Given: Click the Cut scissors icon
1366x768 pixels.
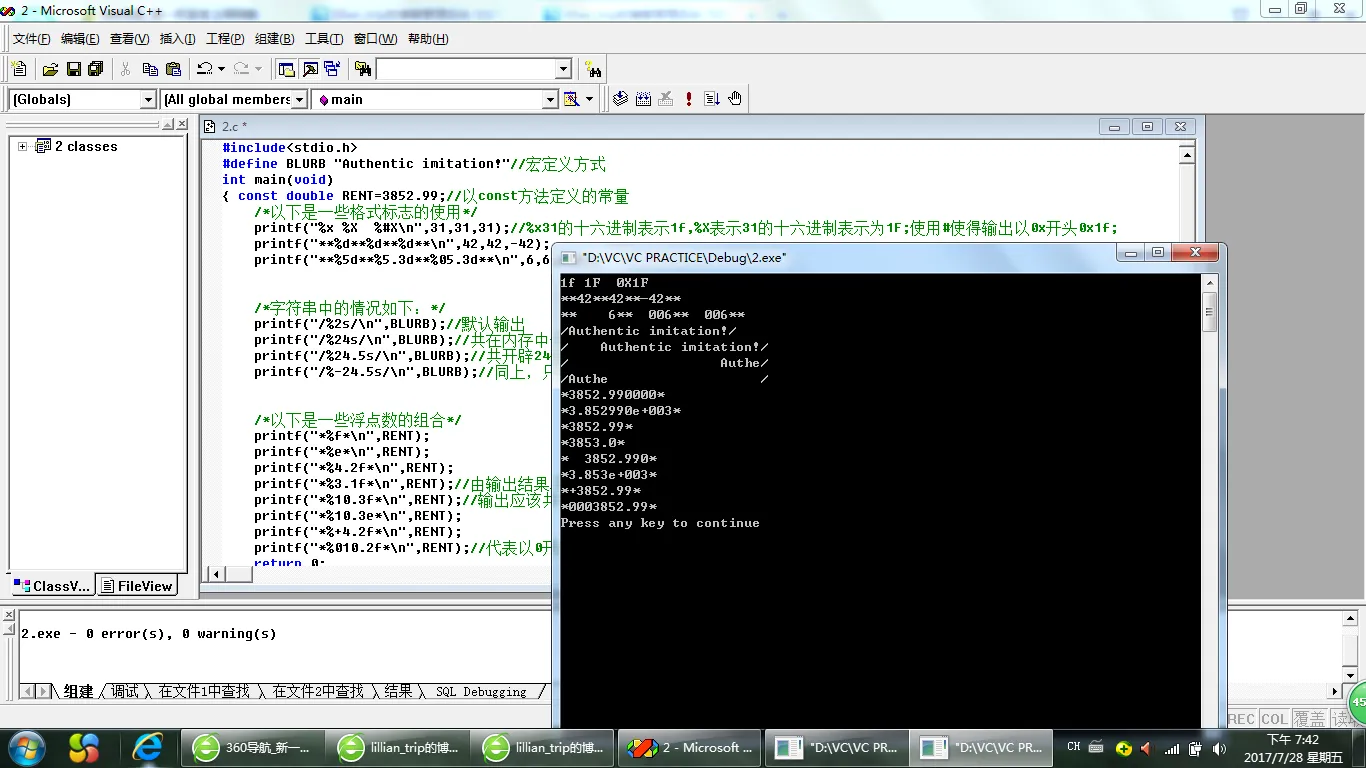Looking at the screenshot, I should tap(126, 69).
